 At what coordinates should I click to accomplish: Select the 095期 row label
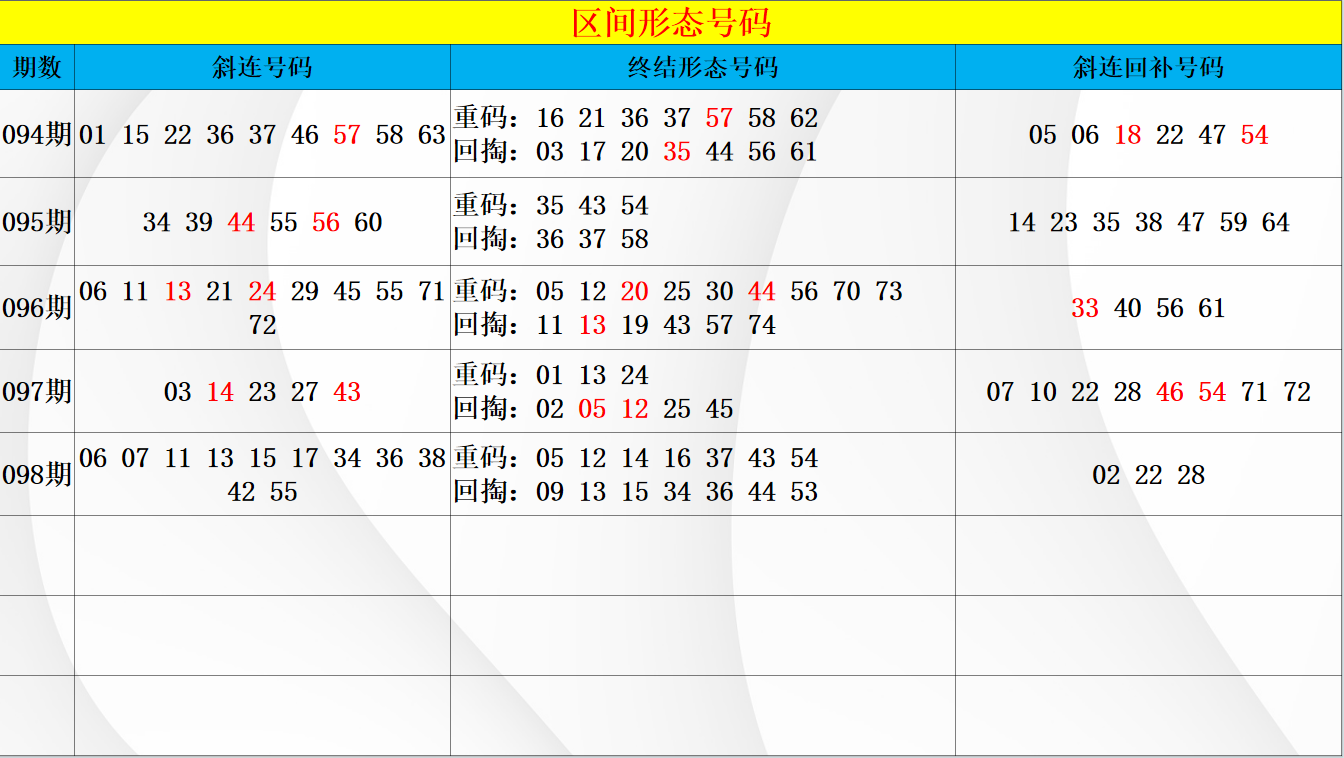[x=37, y=222]
